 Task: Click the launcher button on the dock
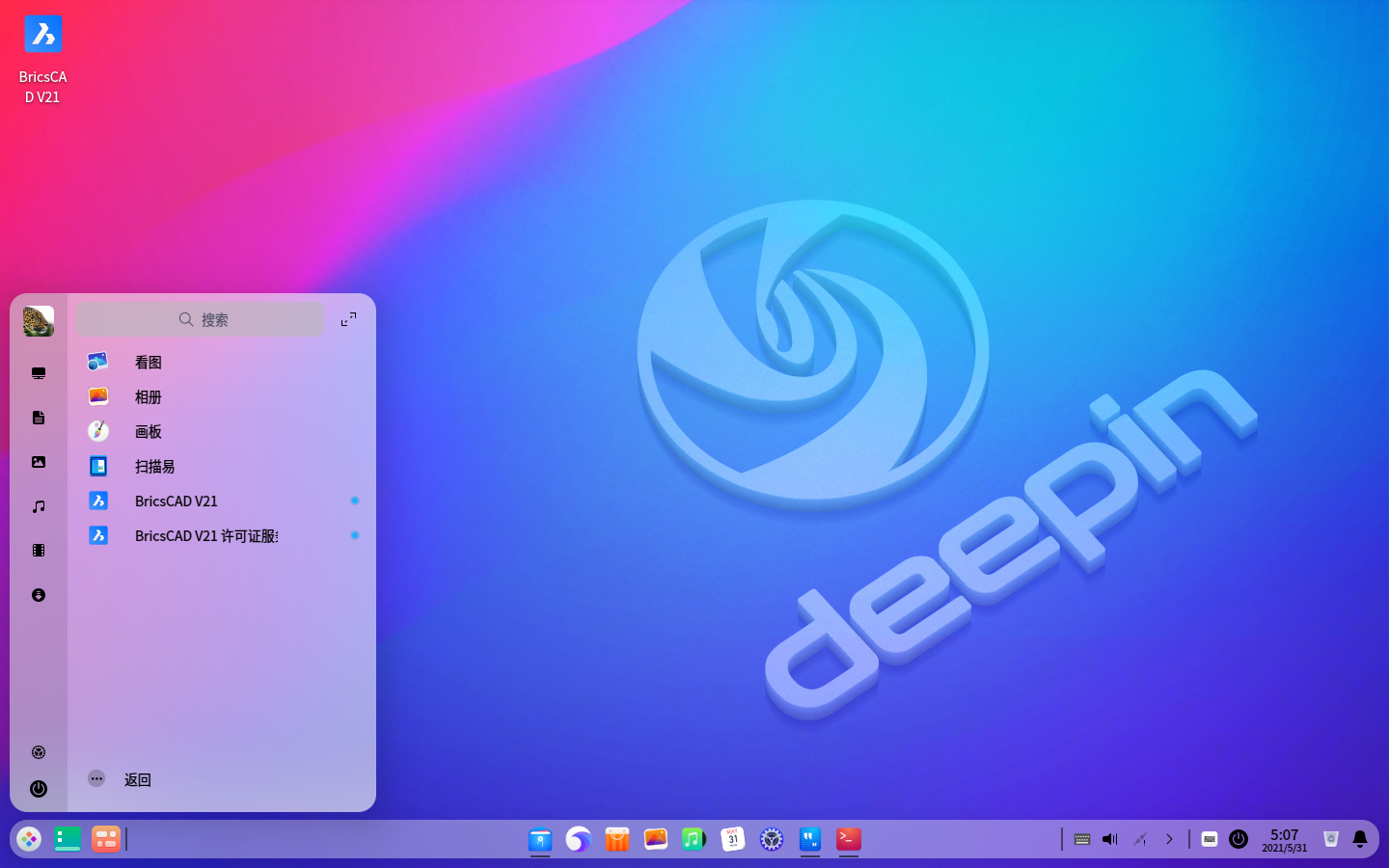(x=29, y=839)
